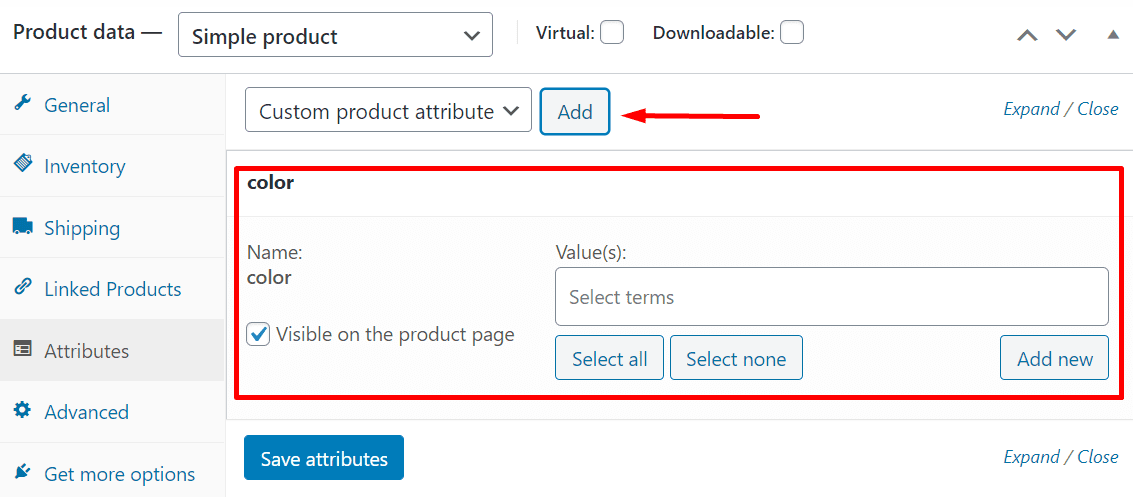Enable the Downloadable checkbox
Screen dimensions: 1133x497
tap(792, 33)
